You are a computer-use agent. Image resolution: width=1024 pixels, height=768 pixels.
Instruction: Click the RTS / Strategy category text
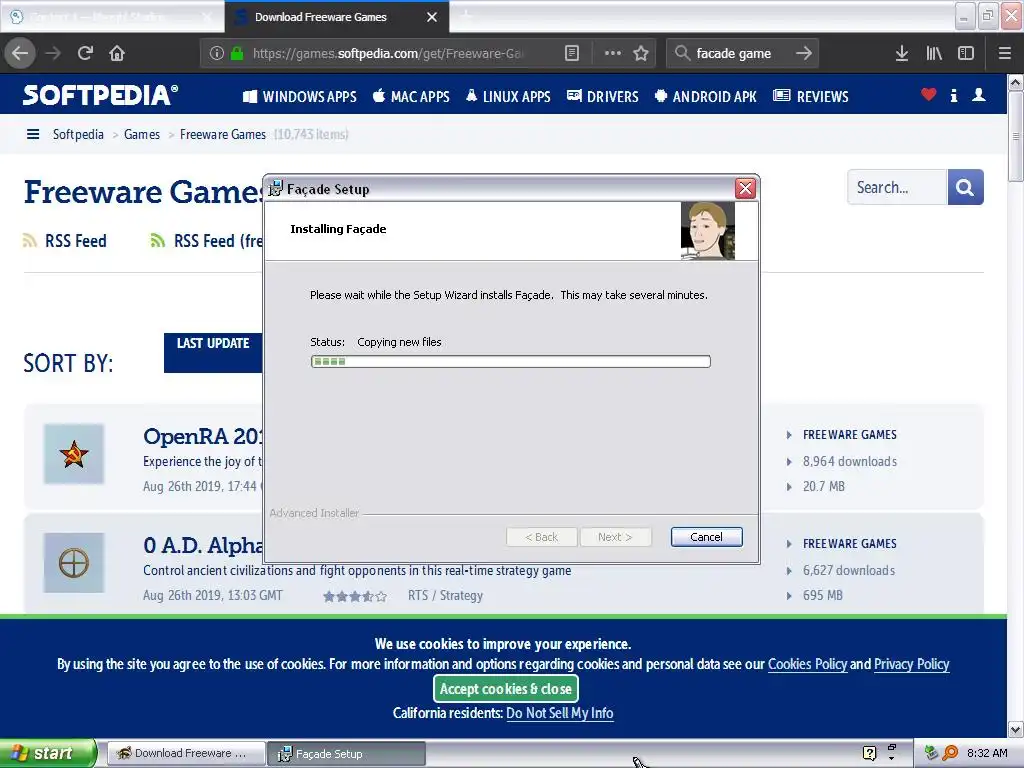[445, 596]
